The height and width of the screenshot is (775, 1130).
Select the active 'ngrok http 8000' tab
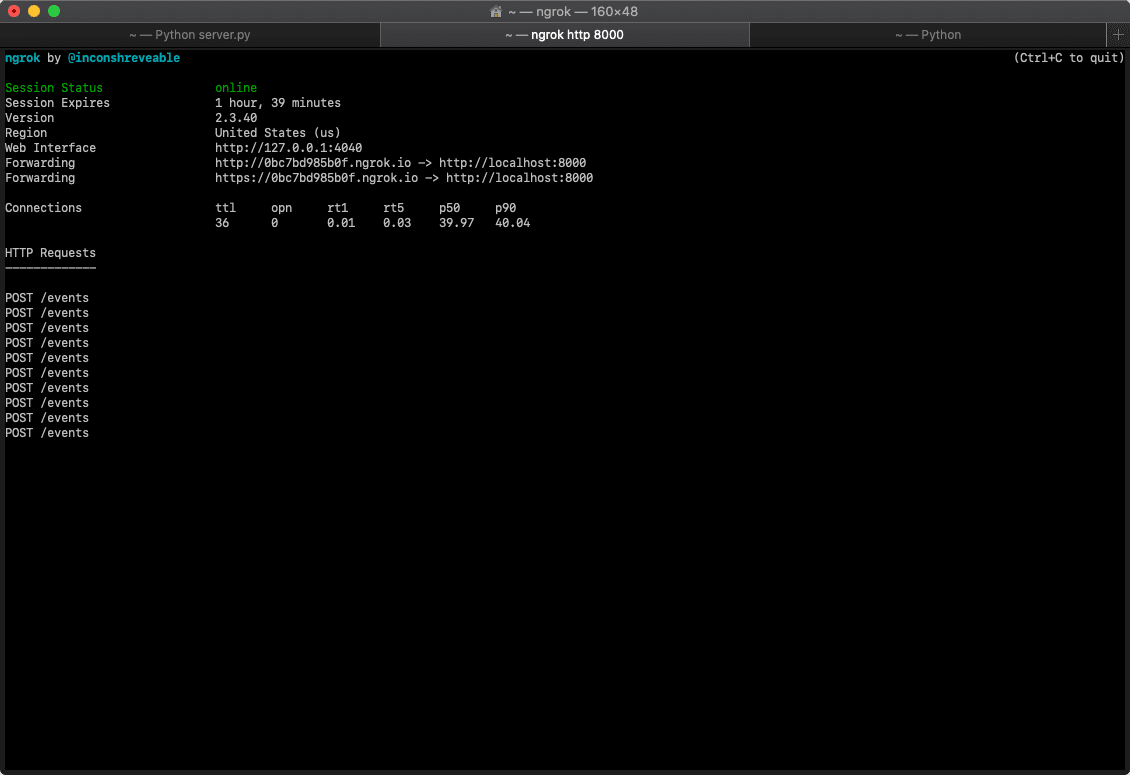coord(565,34)
